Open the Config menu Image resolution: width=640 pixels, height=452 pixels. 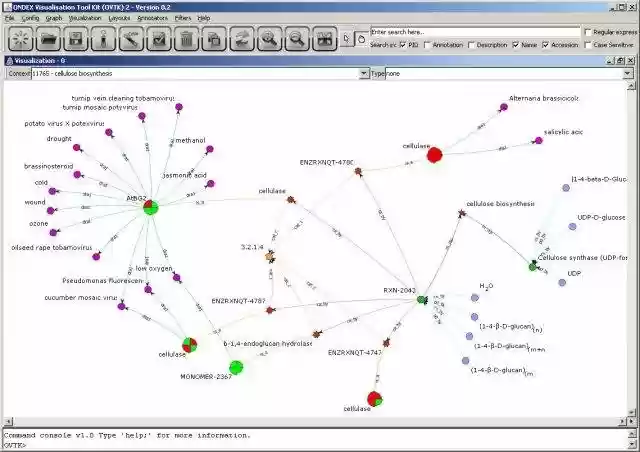click(30, 18)
